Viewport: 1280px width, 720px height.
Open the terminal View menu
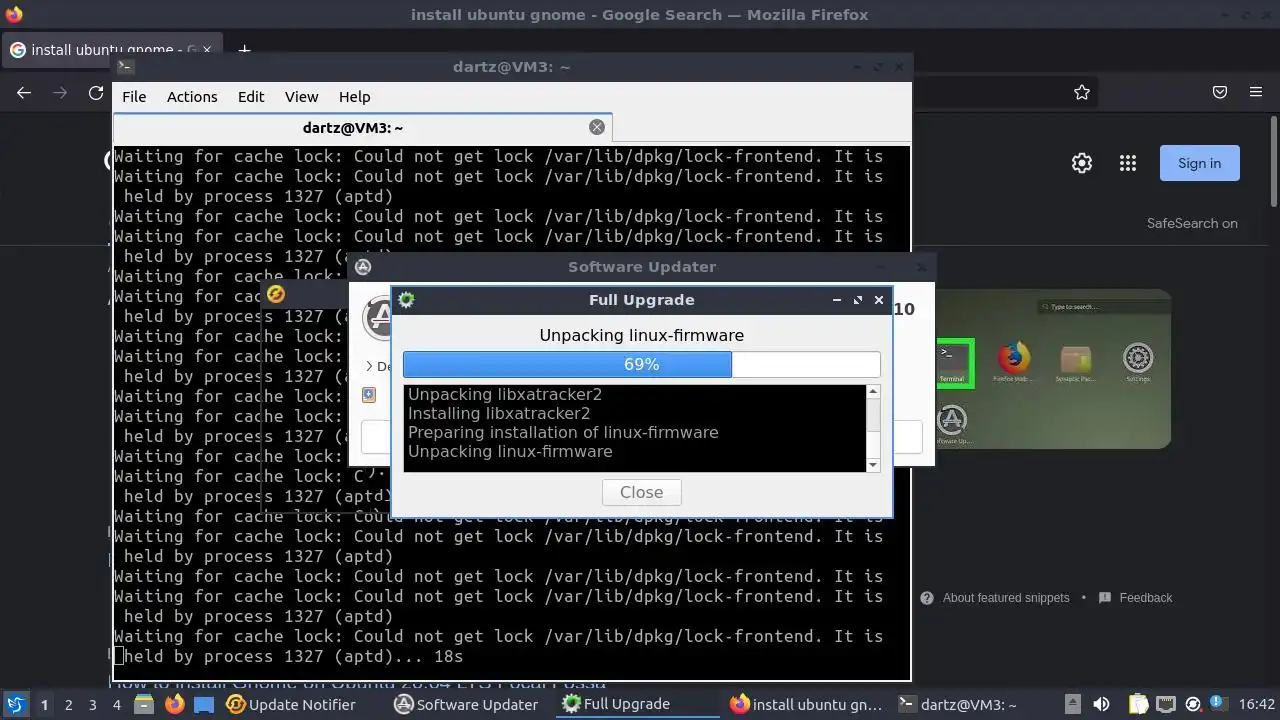301,97
